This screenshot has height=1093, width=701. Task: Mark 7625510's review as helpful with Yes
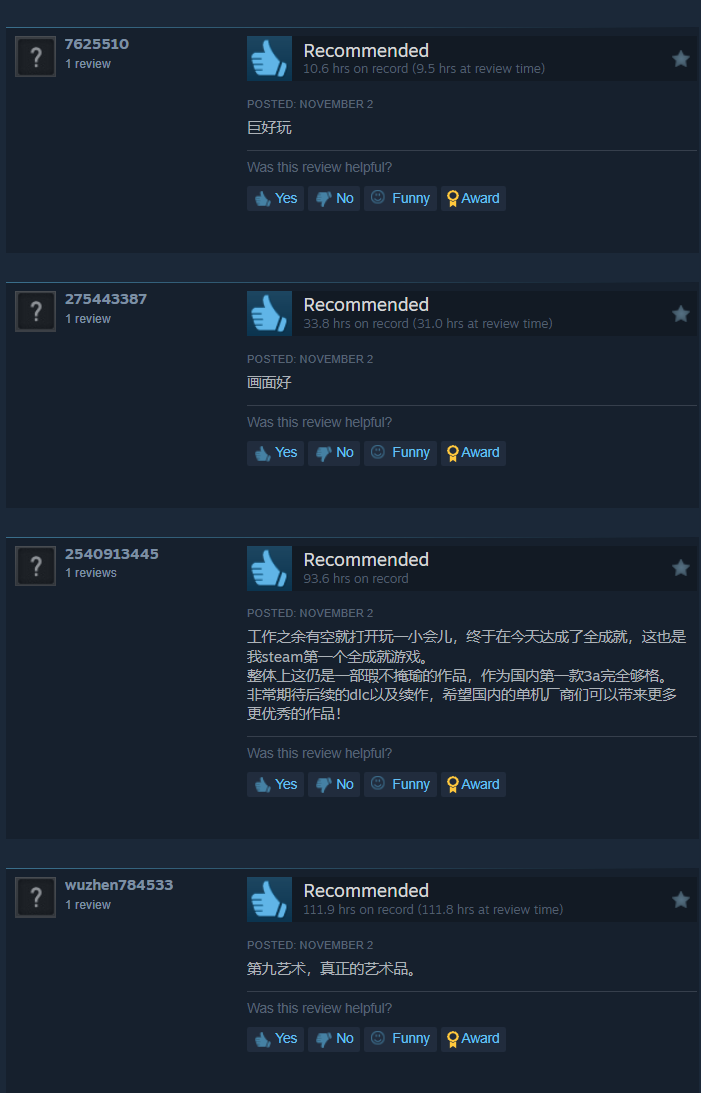click(275, 199)
